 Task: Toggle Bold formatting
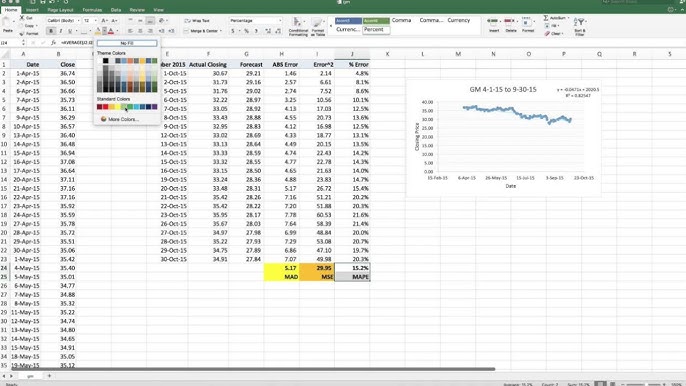point(51,31)
